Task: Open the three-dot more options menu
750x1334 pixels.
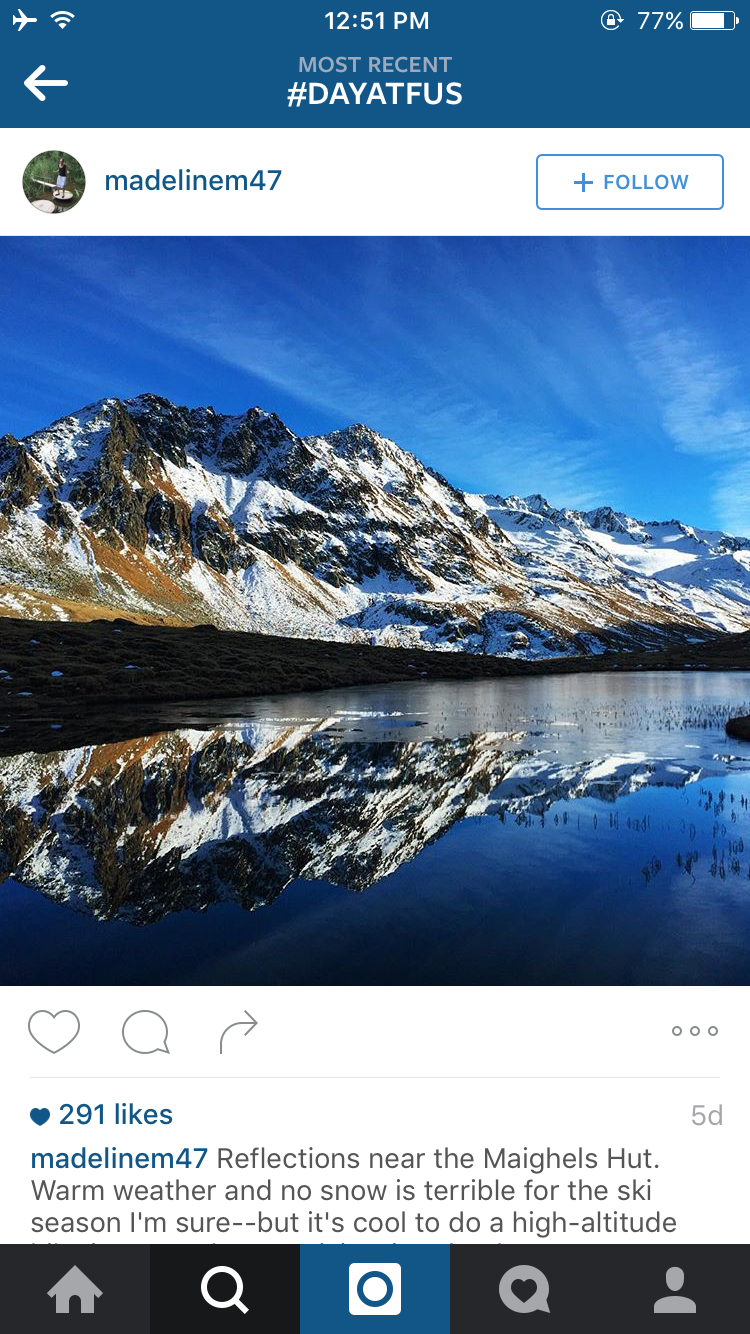Action: coord(695,1031)
